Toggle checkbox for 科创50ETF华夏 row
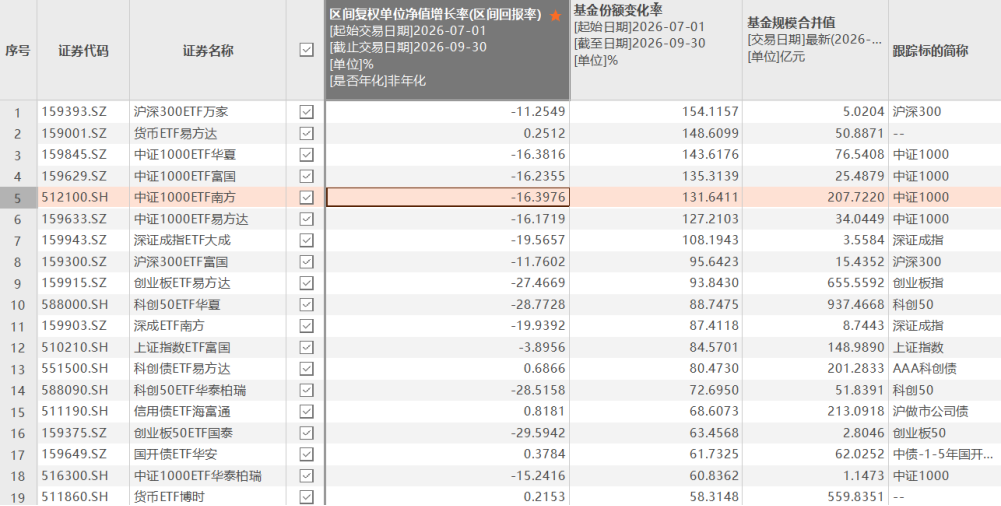Viewport: 1001px width, 506px height. 306,304
